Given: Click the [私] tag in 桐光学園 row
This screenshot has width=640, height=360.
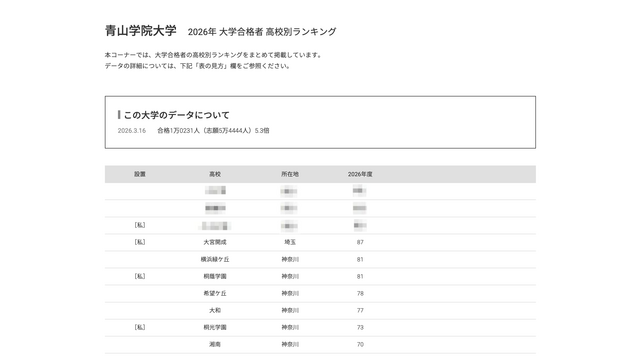Looking at the screenshot, I should pyautogui.click(x=140, y=328).
